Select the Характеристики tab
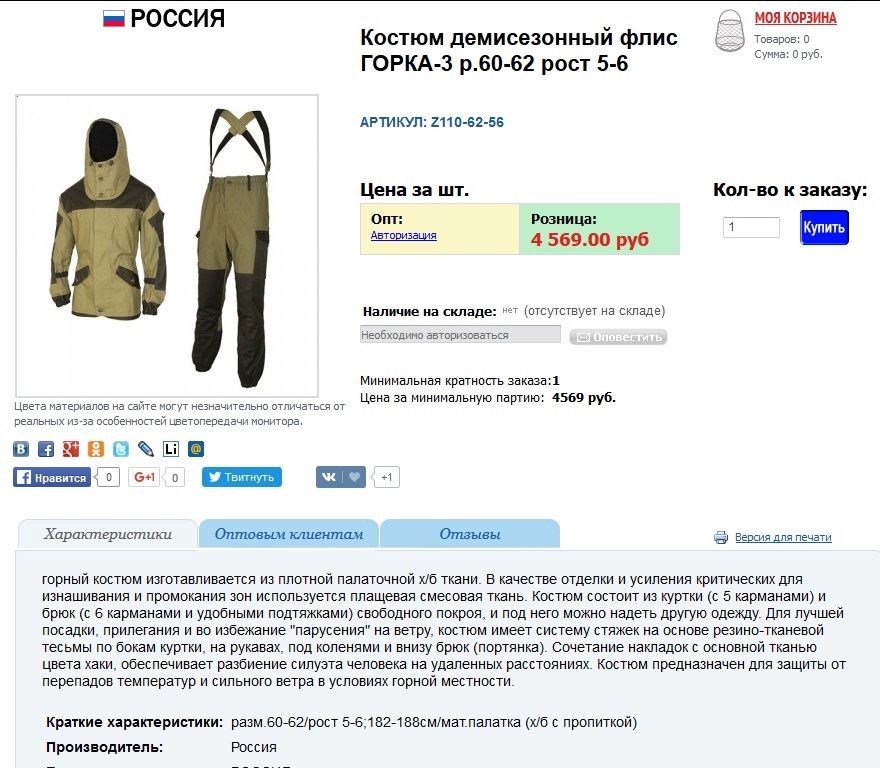The width and height of the screenshot is (880, 768). [x=108, y=534]
